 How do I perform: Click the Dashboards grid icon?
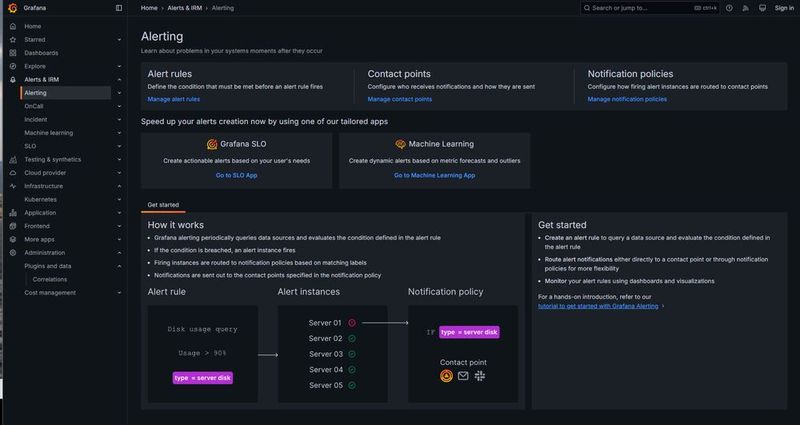(x=13, y=53)
